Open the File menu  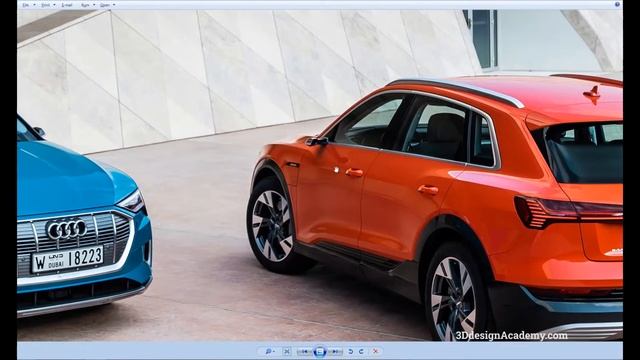[x=28, y=5]
